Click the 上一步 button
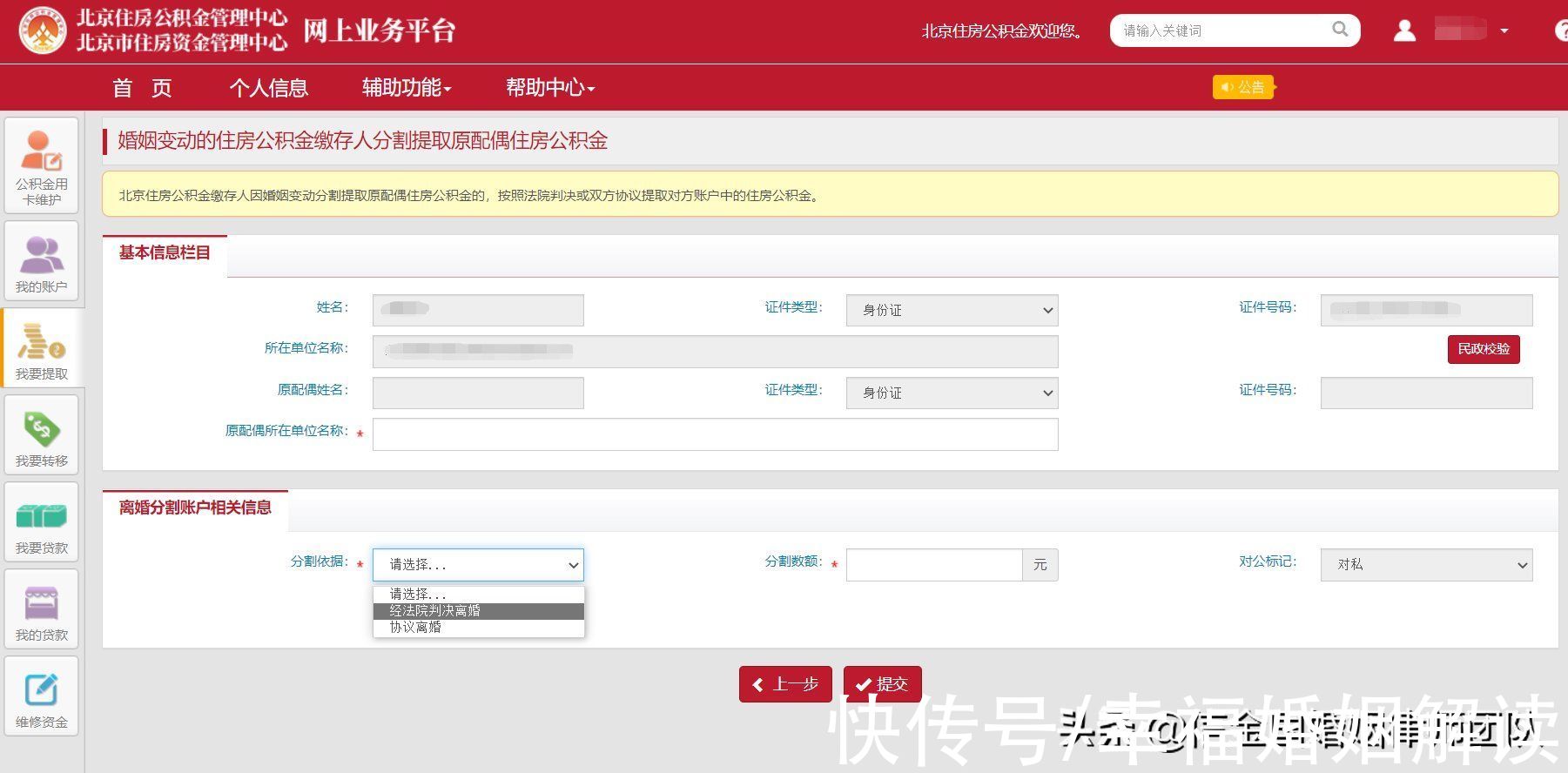This screenshot has width=1568, height=773. (785, 684)
